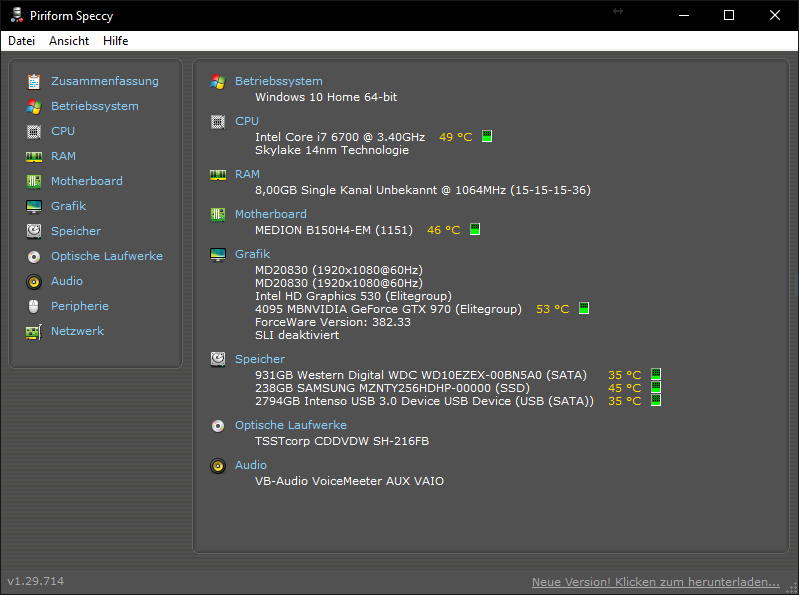Click the Motherboard icon in sidebar

tap(34, 181)
